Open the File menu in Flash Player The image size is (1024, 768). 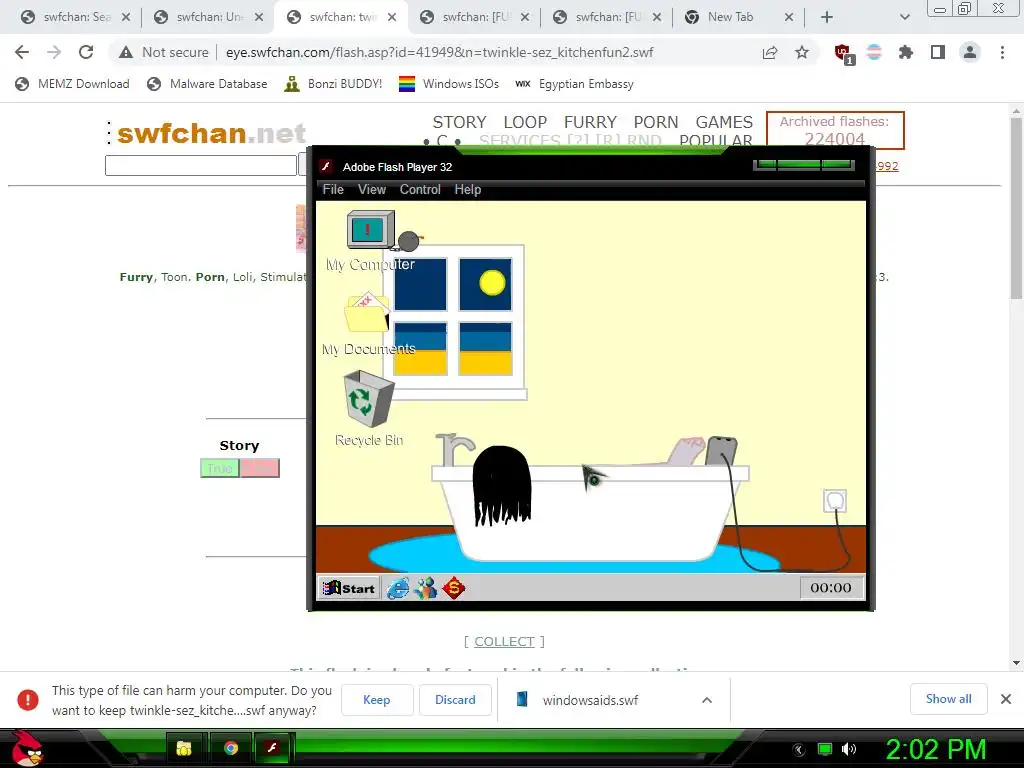pyautogui.click(x=333, y=189)
